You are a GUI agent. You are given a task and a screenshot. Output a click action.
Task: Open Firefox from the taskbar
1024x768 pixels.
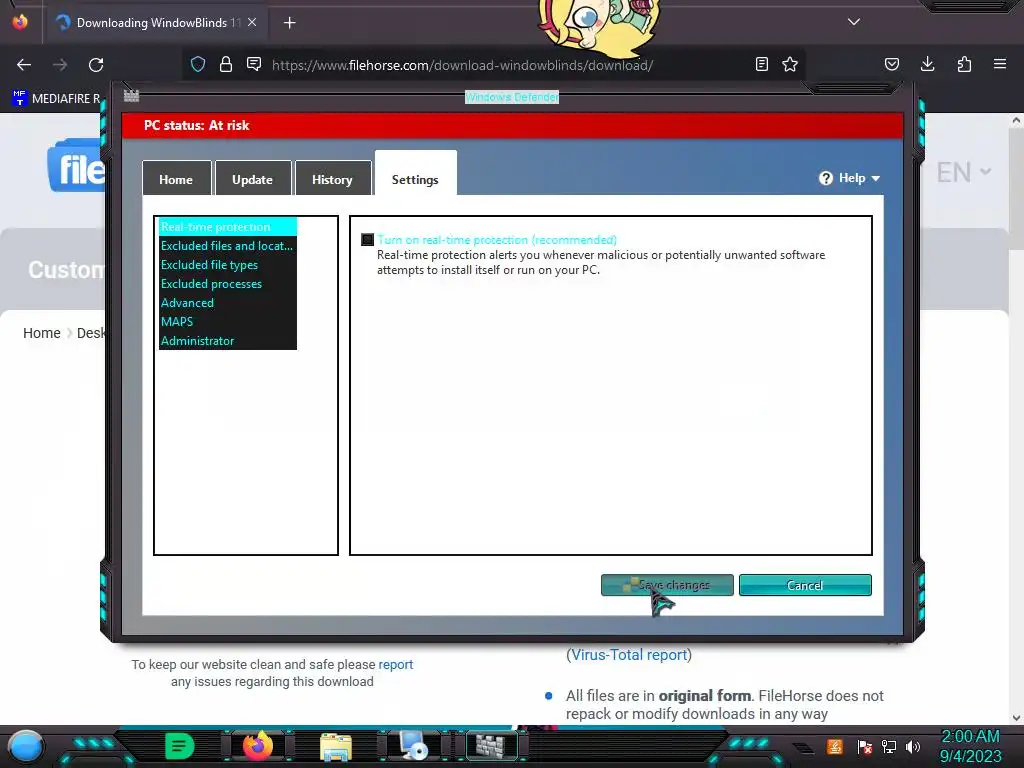[x=257, y=745]
